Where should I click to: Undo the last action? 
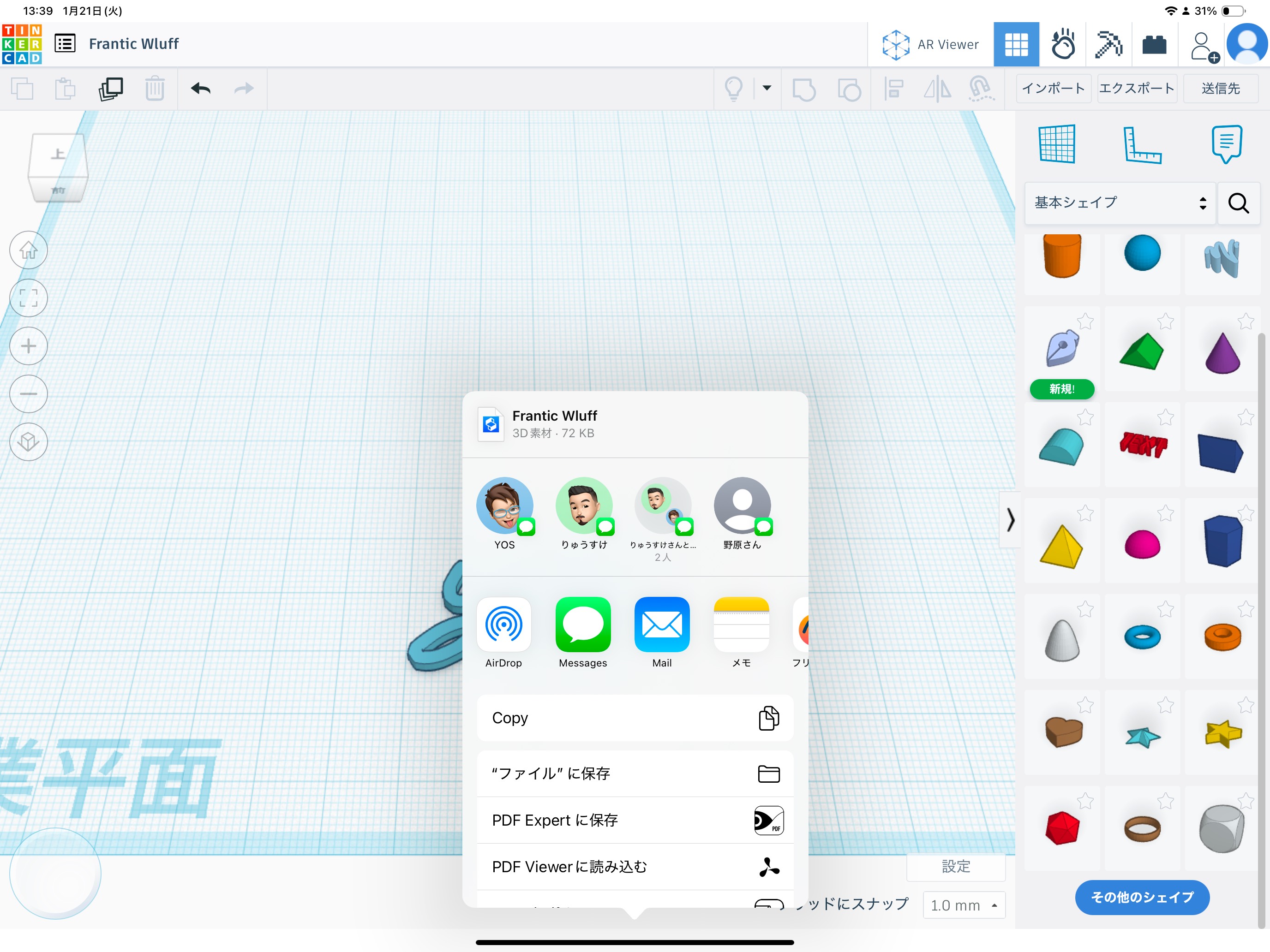[x=200, y=89]
